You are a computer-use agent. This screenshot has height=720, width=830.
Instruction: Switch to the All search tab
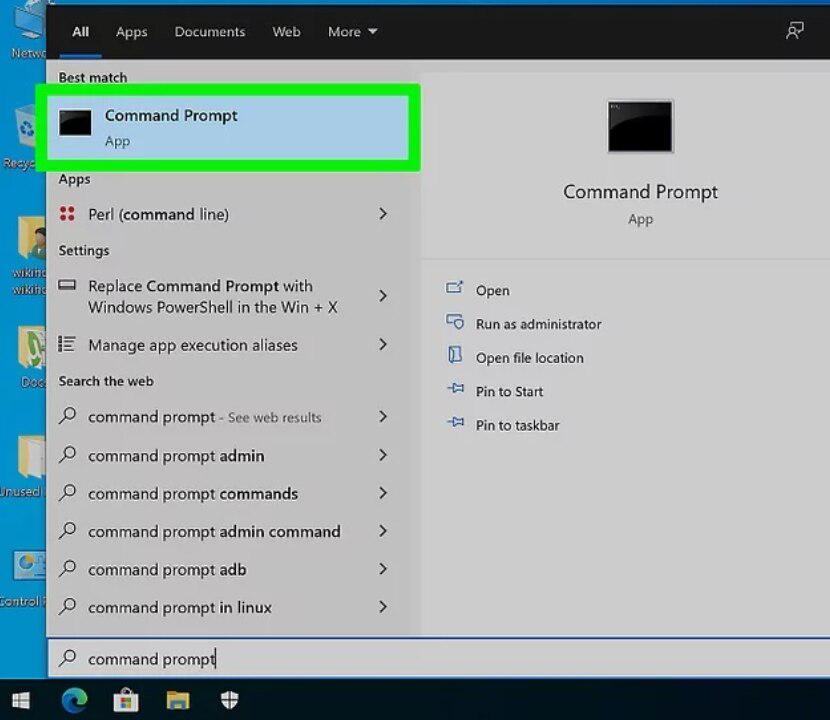tap(80, 32)
